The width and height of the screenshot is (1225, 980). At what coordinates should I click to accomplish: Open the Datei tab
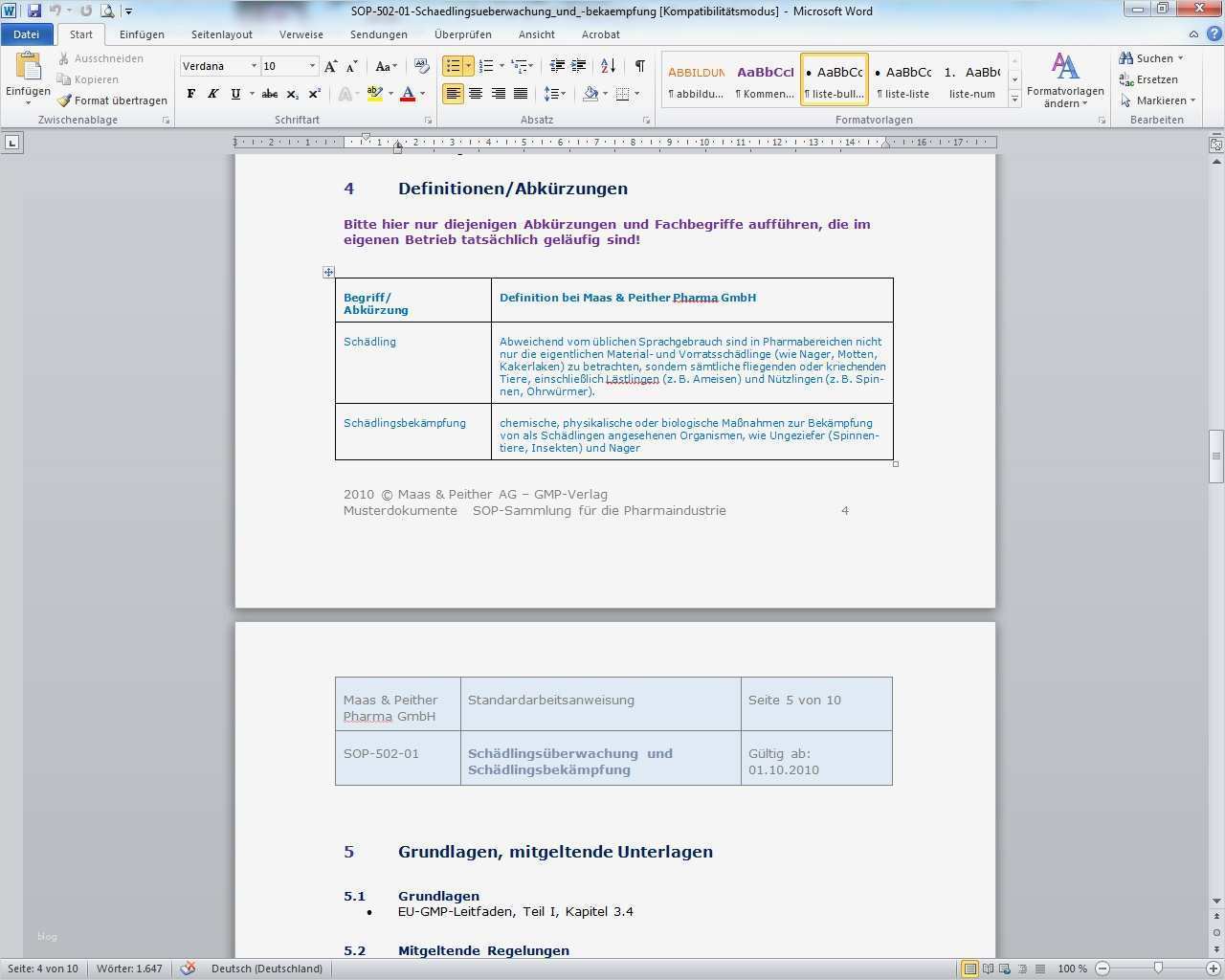[x=27, y=34]
